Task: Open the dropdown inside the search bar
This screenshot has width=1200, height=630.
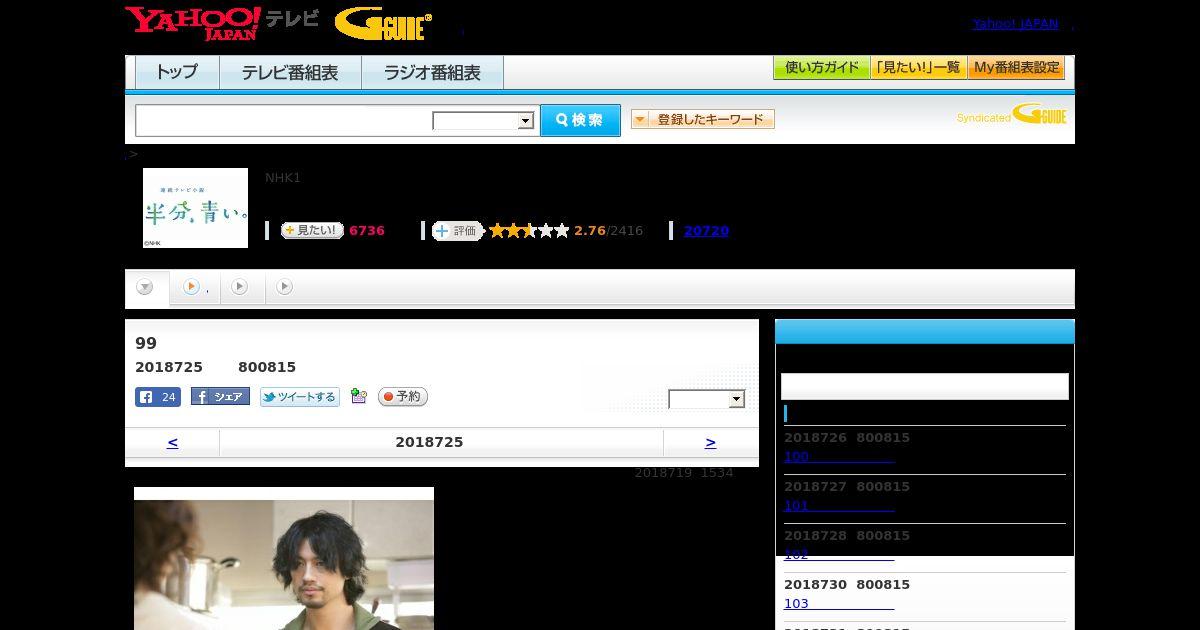Action: tap(483, 121)
